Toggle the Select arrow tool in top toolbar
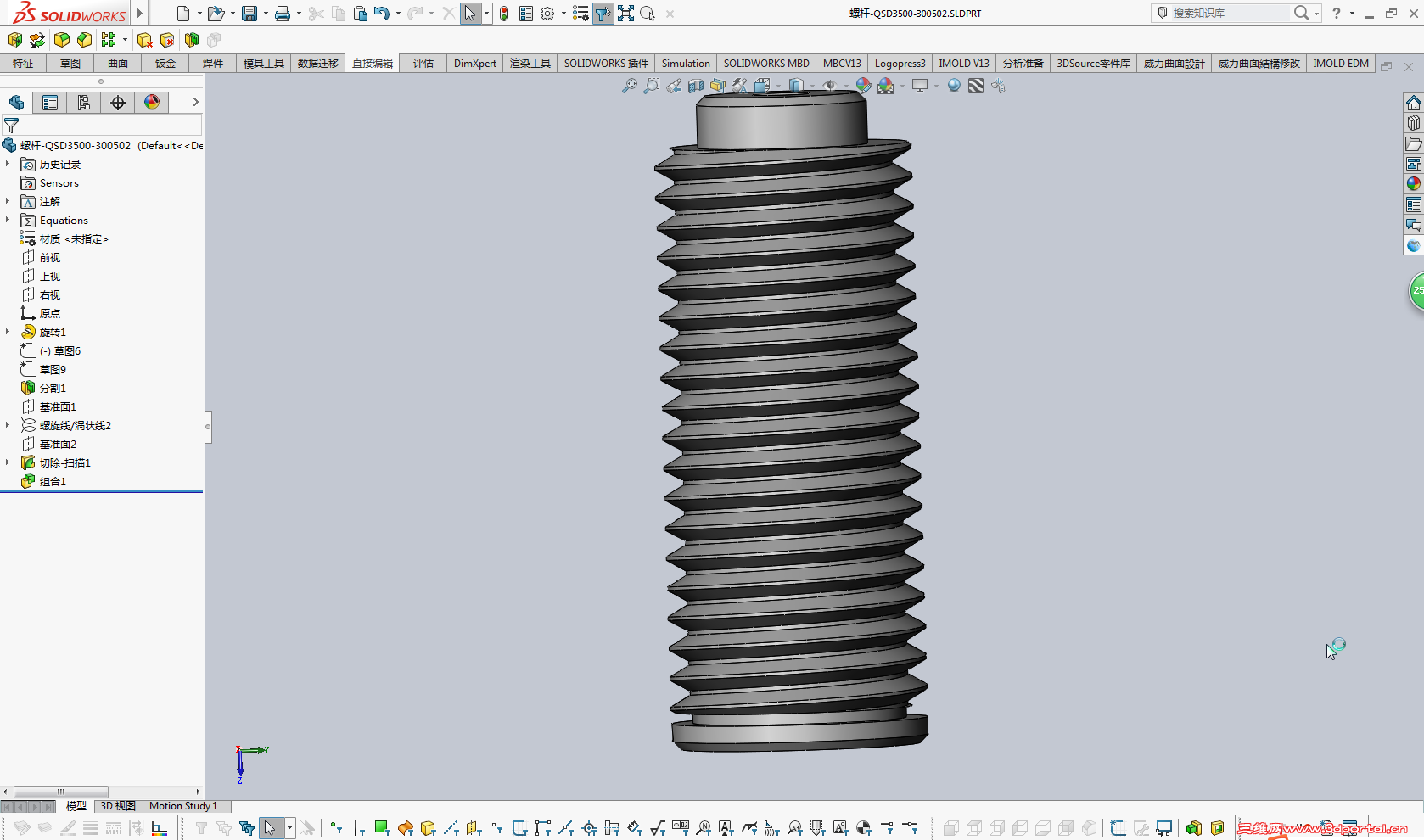The width and height of the screenshot is (1424, 840). click(x=470, y=14)
